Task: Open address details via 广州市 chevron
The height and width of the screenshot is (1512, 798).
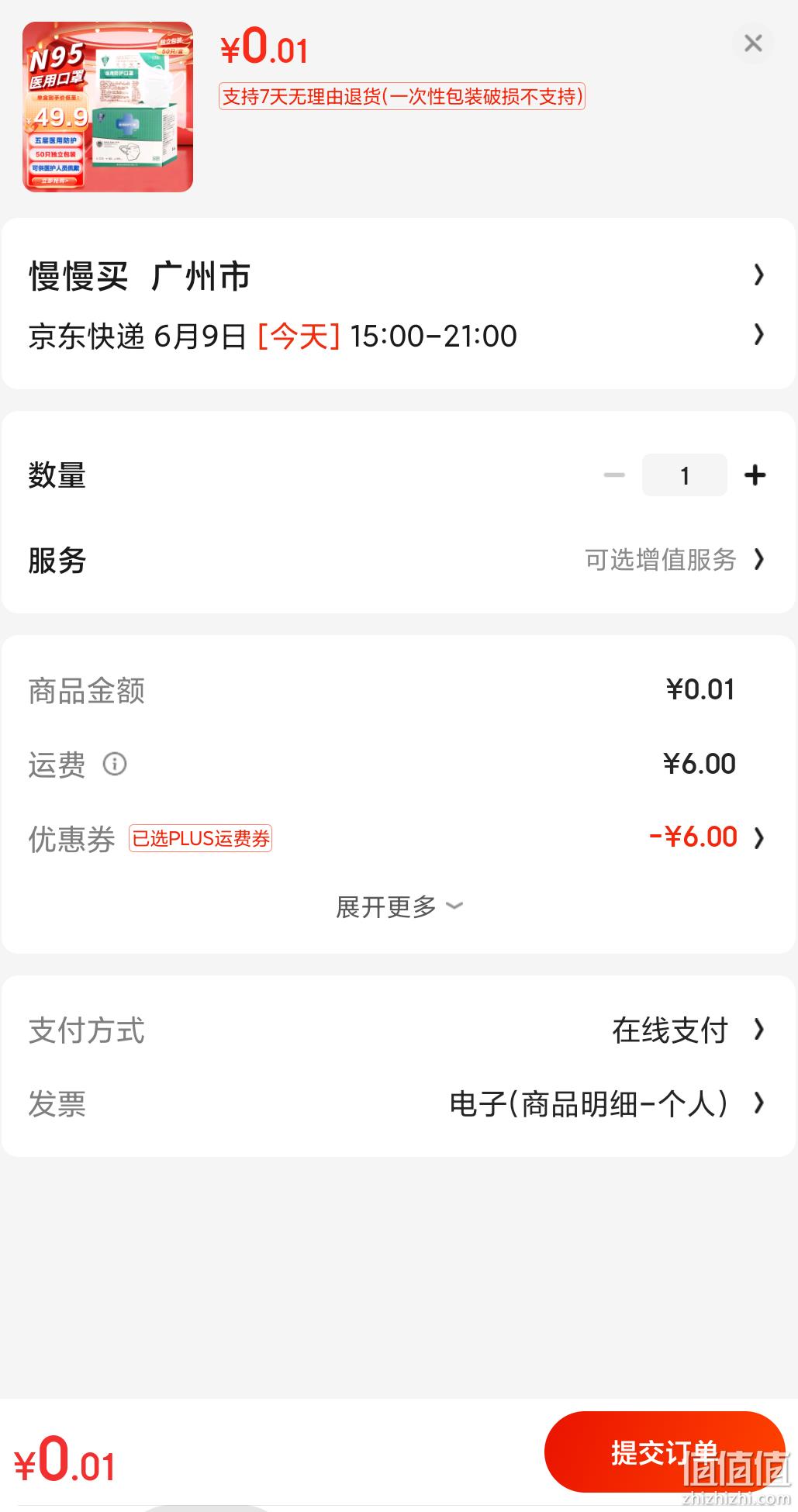Action: [759, 275]
